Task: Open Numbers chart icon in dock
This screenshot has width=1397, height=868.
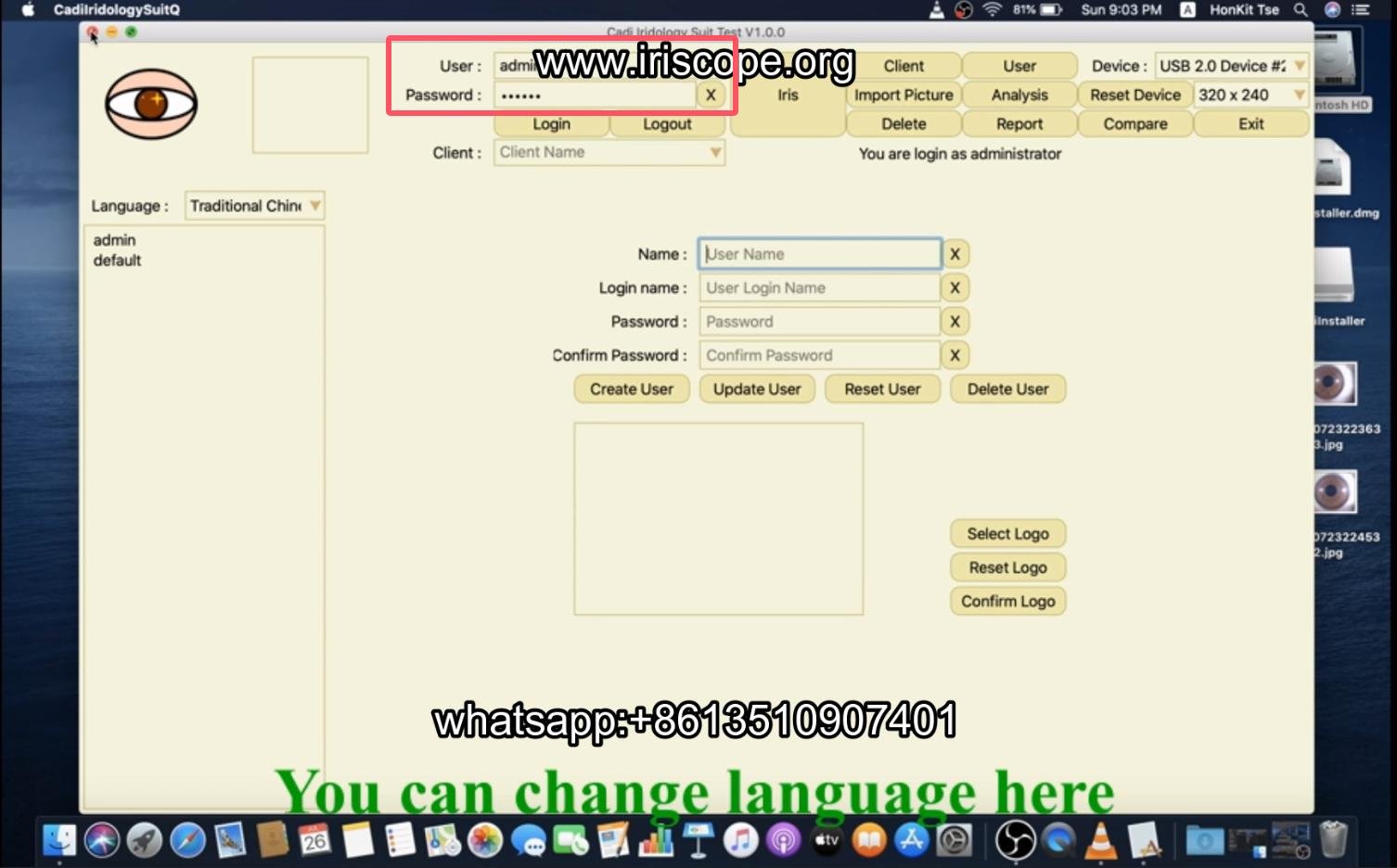Action: pos(656,840)
